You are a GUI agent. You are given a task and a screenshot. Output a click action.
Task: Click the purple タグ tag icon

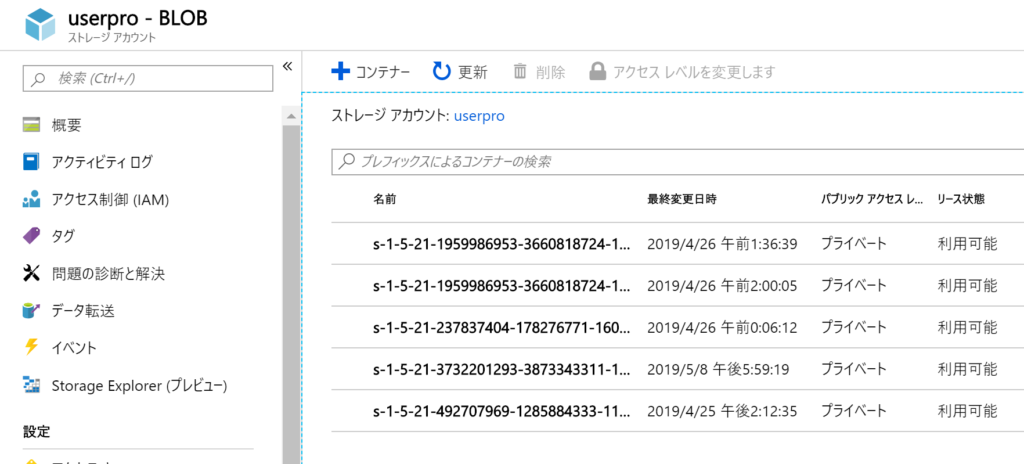31,235
